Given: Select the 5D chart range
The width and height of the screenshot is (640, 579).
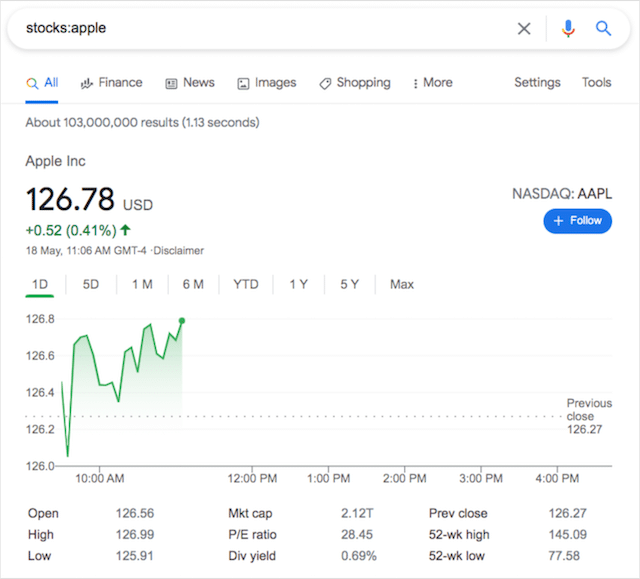Looking at the screenshot, I should pyautogui.click(x=91, y=284).
